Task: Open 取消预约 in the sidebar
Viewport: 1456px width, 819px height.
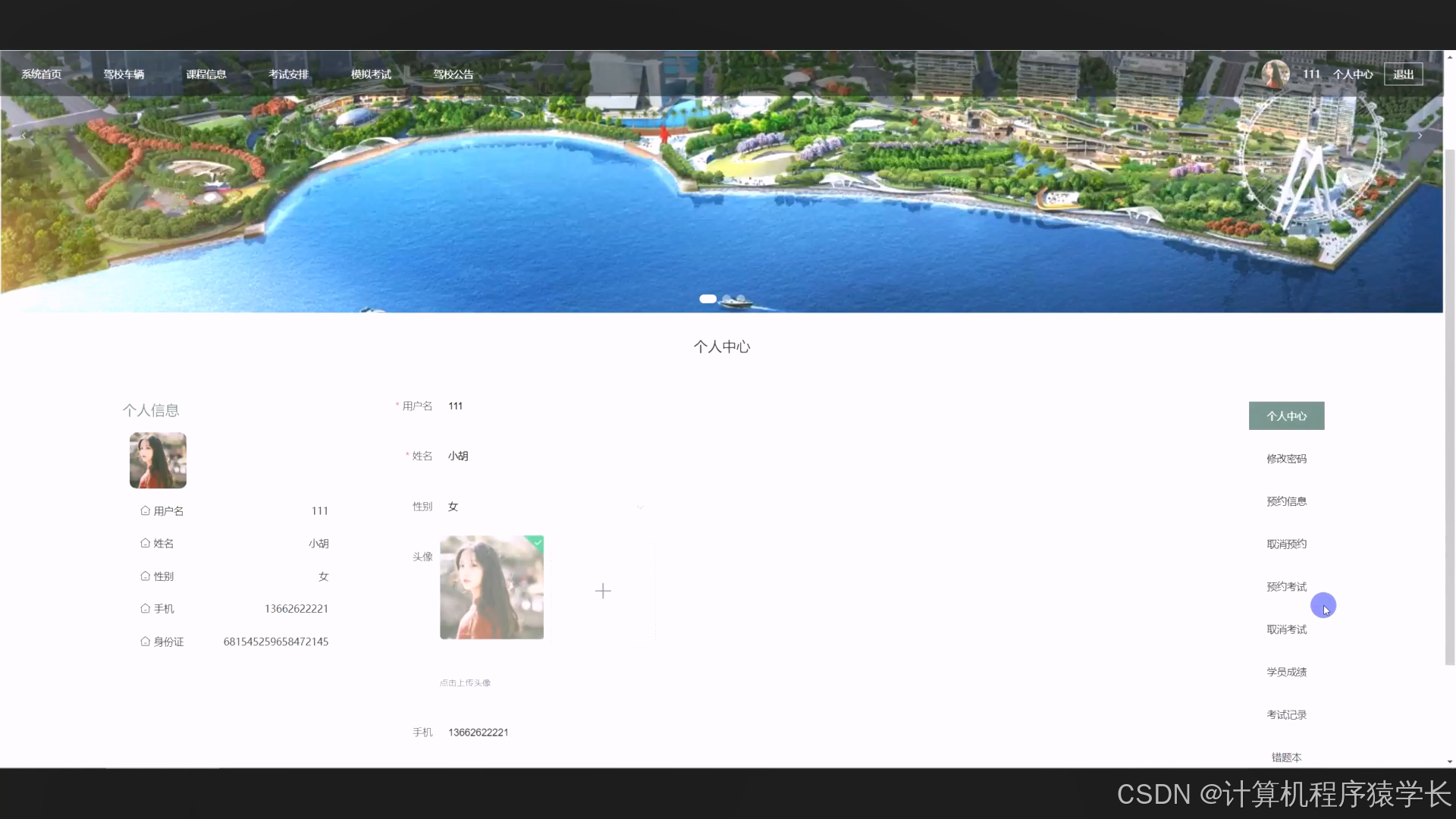Action: click(x=1286, y=544)
